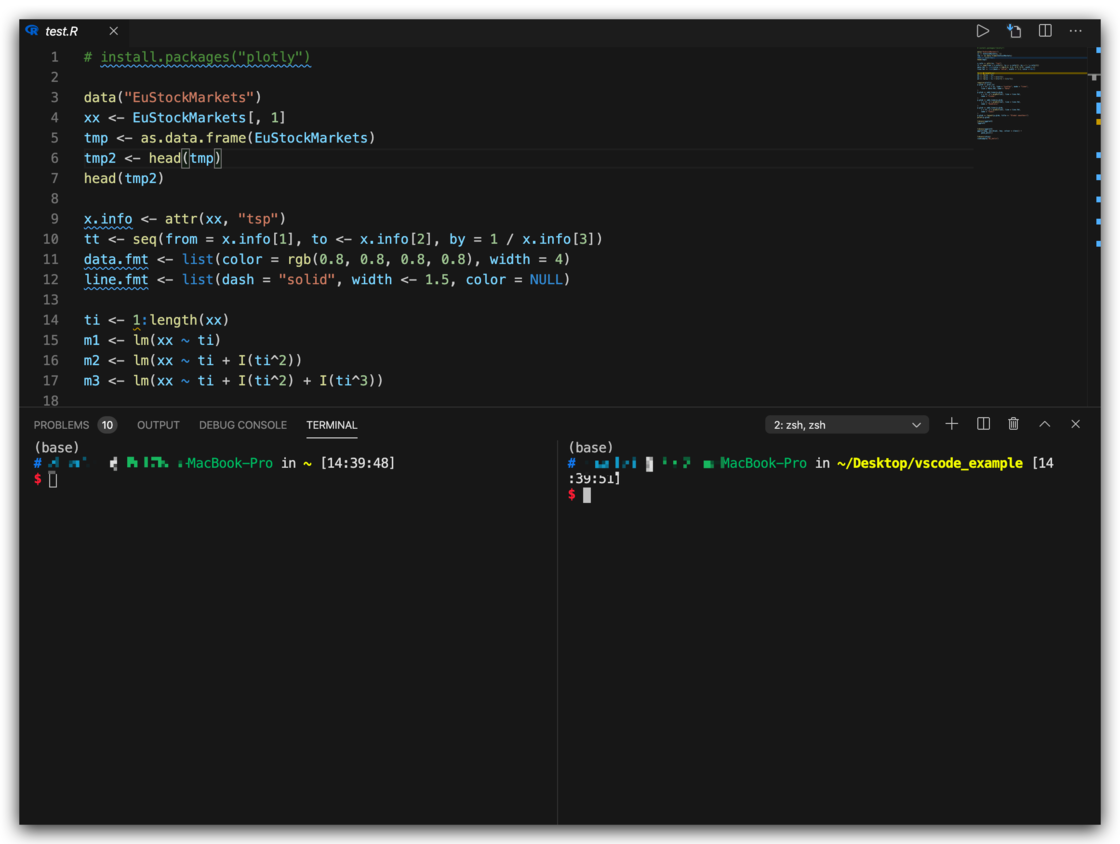Click line number 14 in the editor gutter
This screenshot has width=1120, height=844.
pyautogui.click(x=51, y=320)
